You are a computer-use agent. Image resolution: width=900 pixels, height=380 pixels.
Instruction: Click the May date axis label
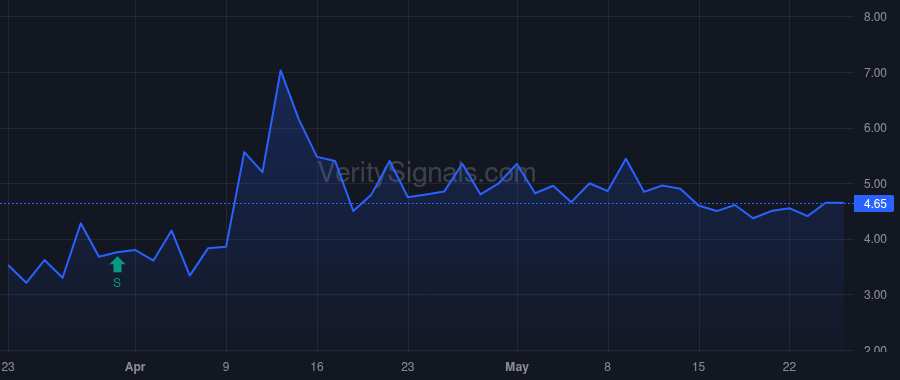[x=517, y=367]
